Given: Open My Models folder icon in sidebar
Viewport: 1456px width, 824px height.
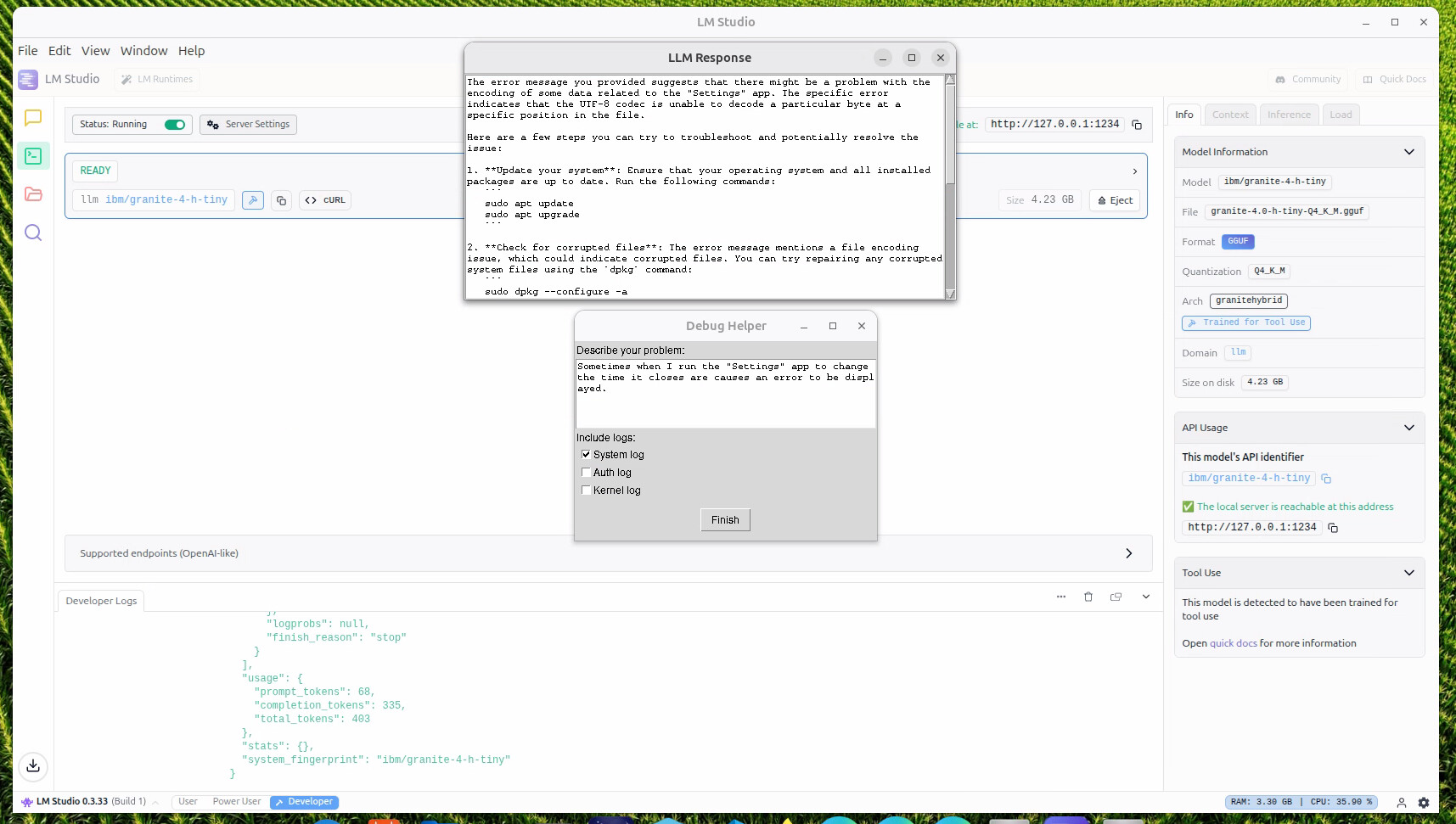Looking at the screenshot, I should (x=33, y=194).
